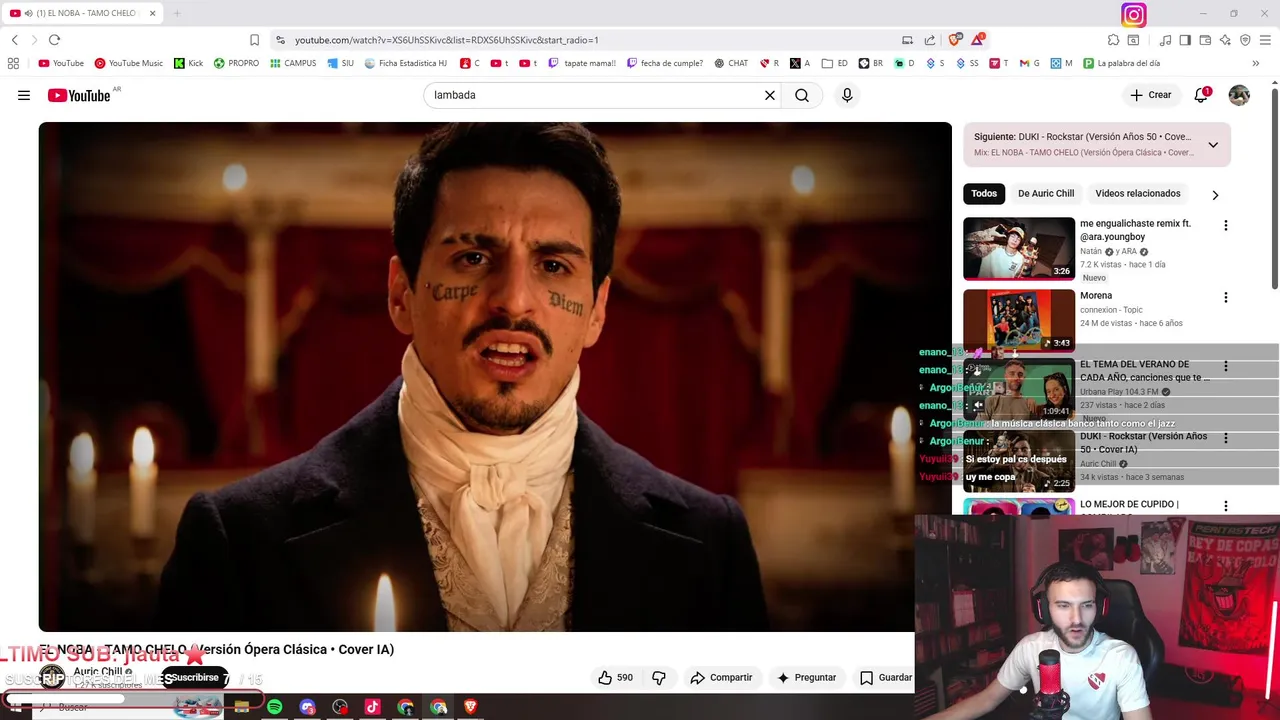The width and height of the screenshot is (1280, 720).
Task: Expand the Siguiente mix playlist panel
Action: [x=1213, y=145]
